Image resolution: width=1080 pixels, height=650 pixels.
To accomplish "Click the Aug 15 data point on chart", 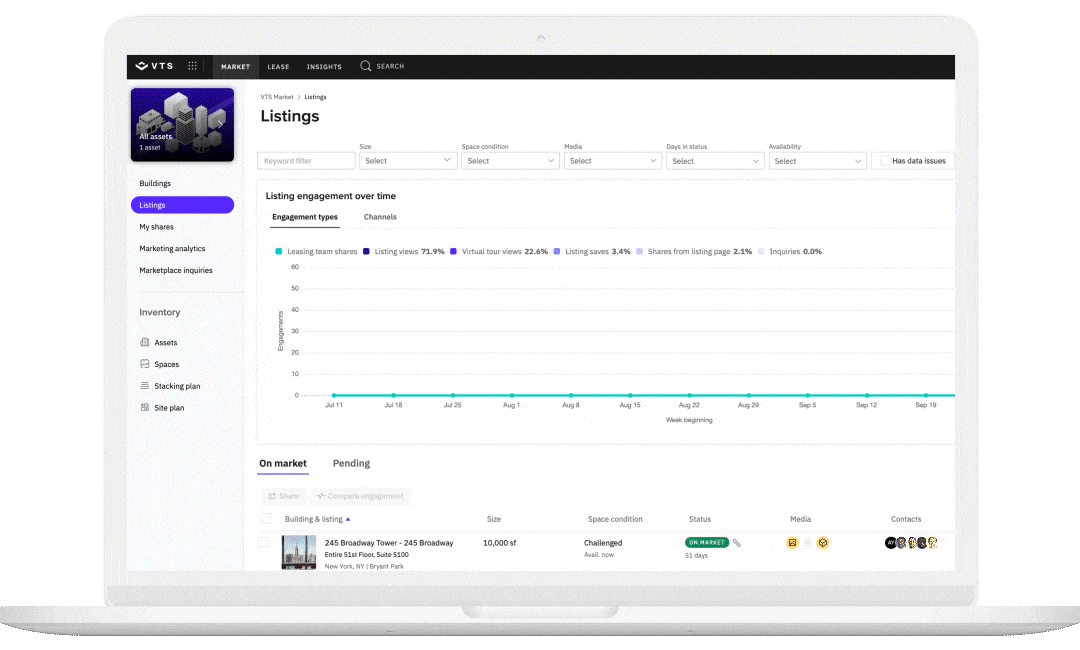I will pyautogui.click(x=630, y=395).
